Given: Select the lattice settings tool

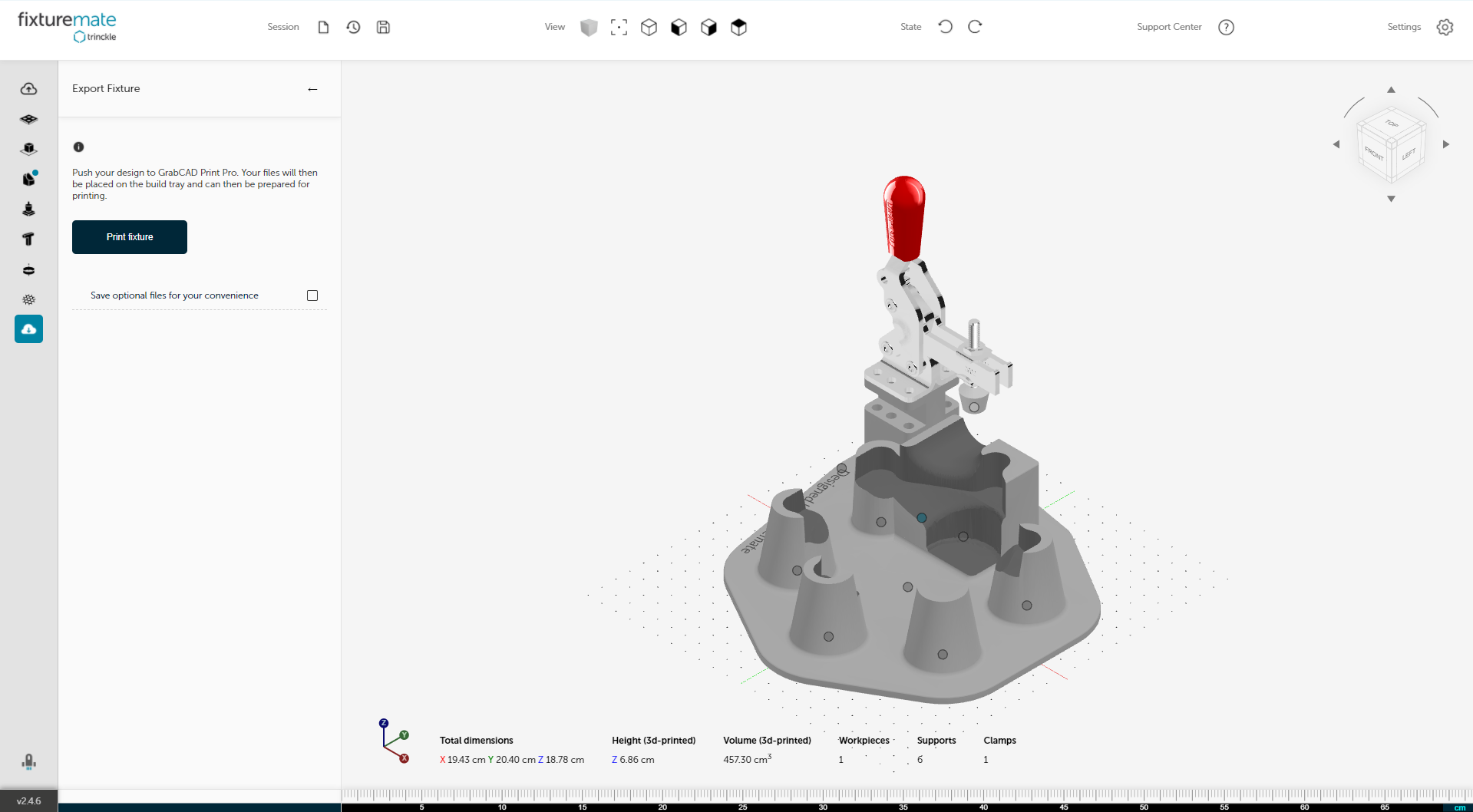Looking at the screenshot, I should click(x=28, y=299).
